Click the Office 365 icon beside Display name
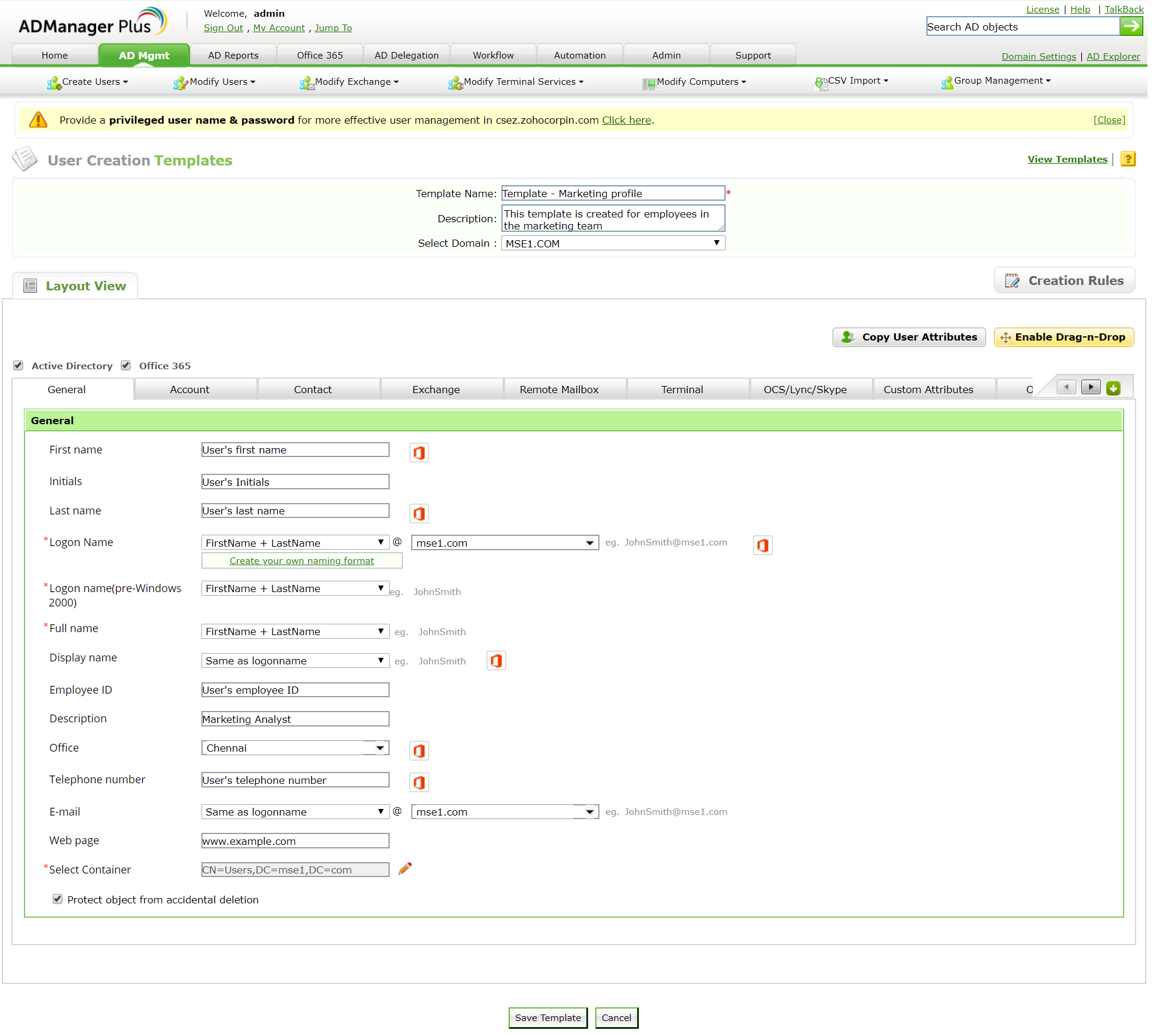 (x=496, y=661)
